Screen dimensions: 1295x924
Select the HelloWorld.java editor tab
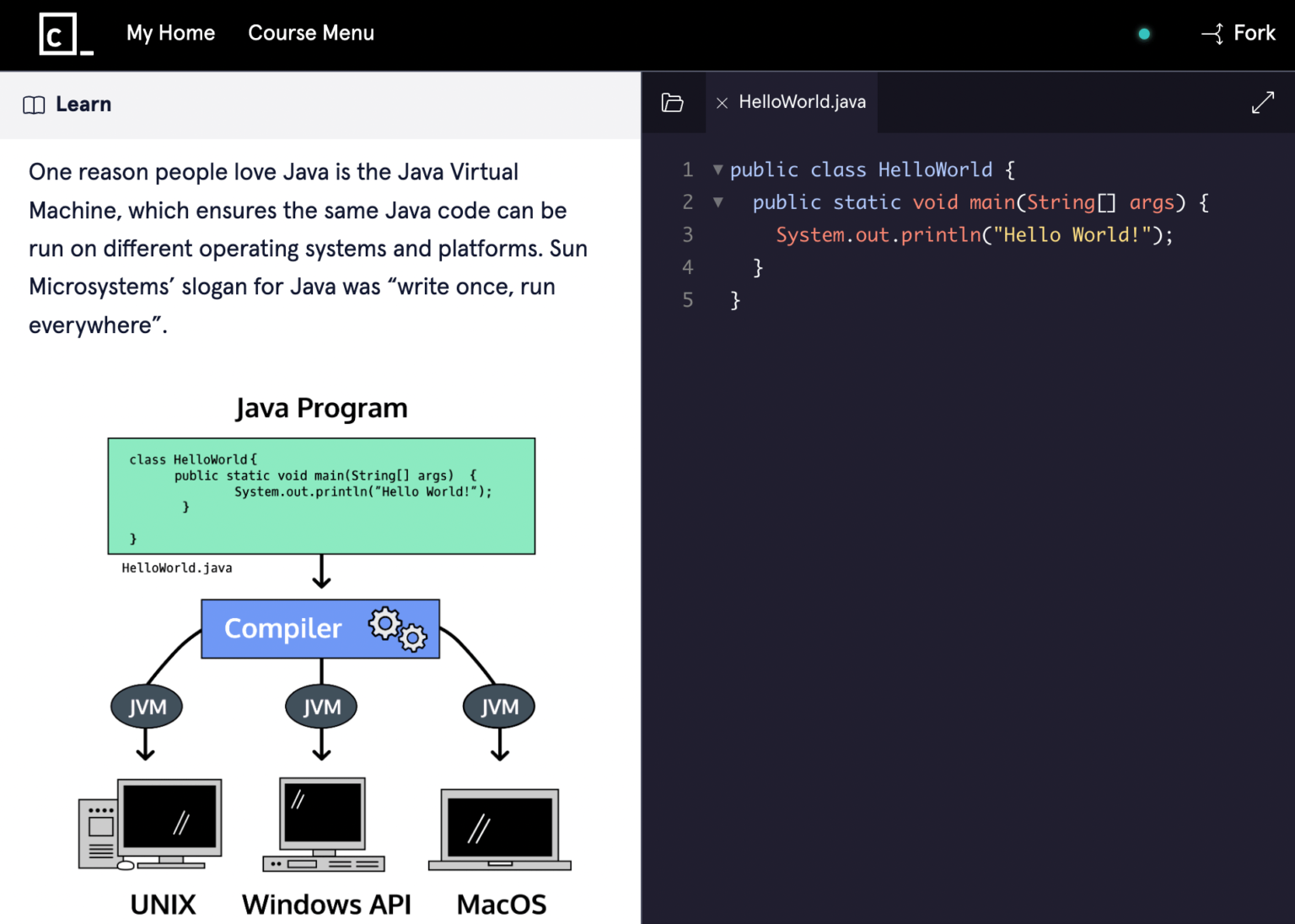click(802, 102)
